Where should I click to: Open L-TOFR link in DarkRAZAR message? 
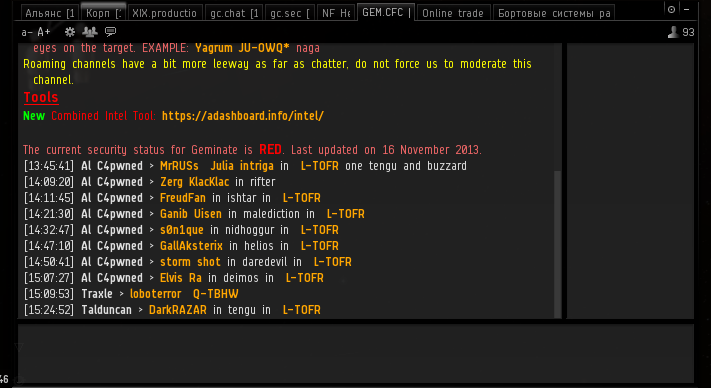pyautogui.click(x=302, y=310)
